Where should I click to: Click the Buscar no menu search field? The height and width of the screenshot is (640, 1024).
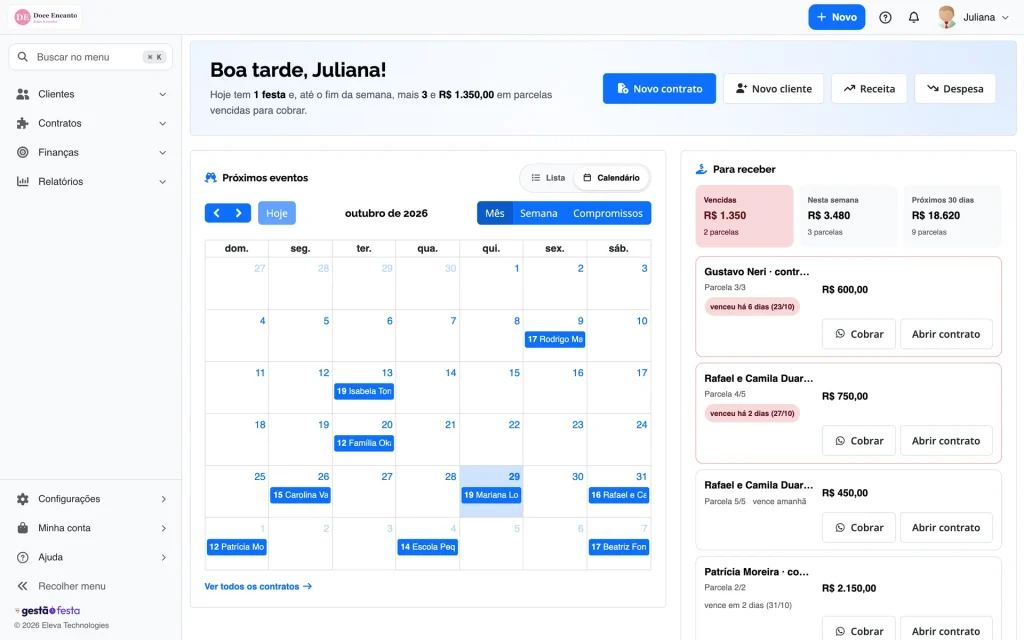(91, 57)
